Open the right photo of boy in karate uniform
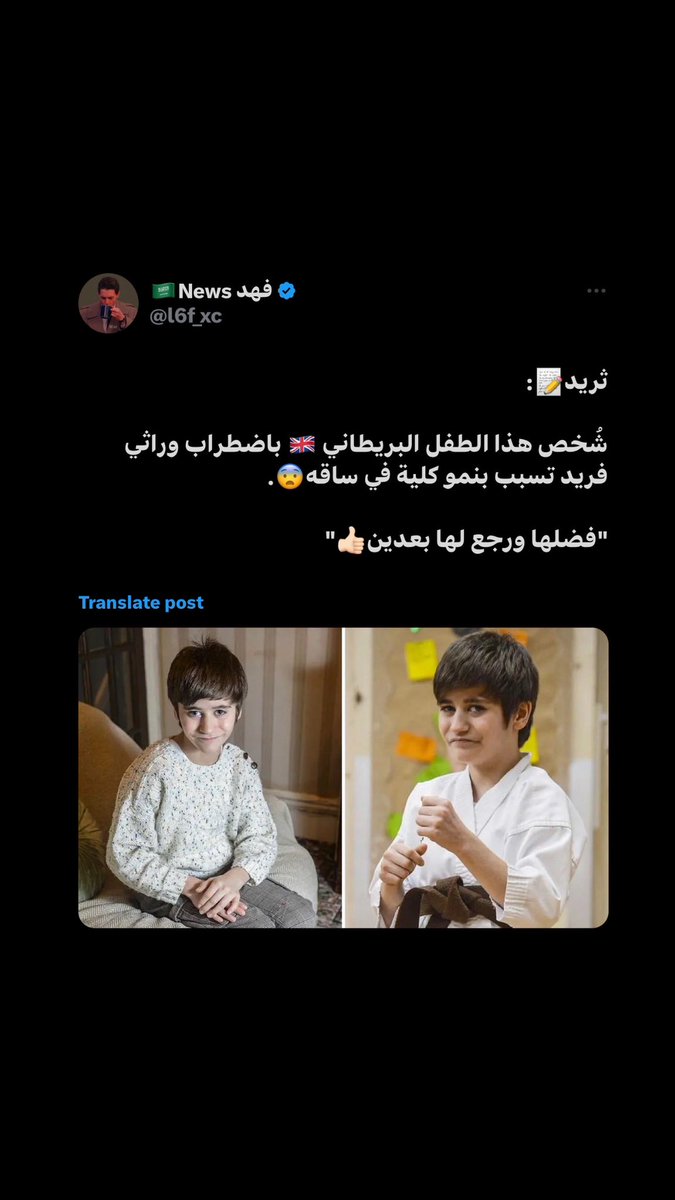The width and height of the screenshot is (675, 1200). coord(477,778)
